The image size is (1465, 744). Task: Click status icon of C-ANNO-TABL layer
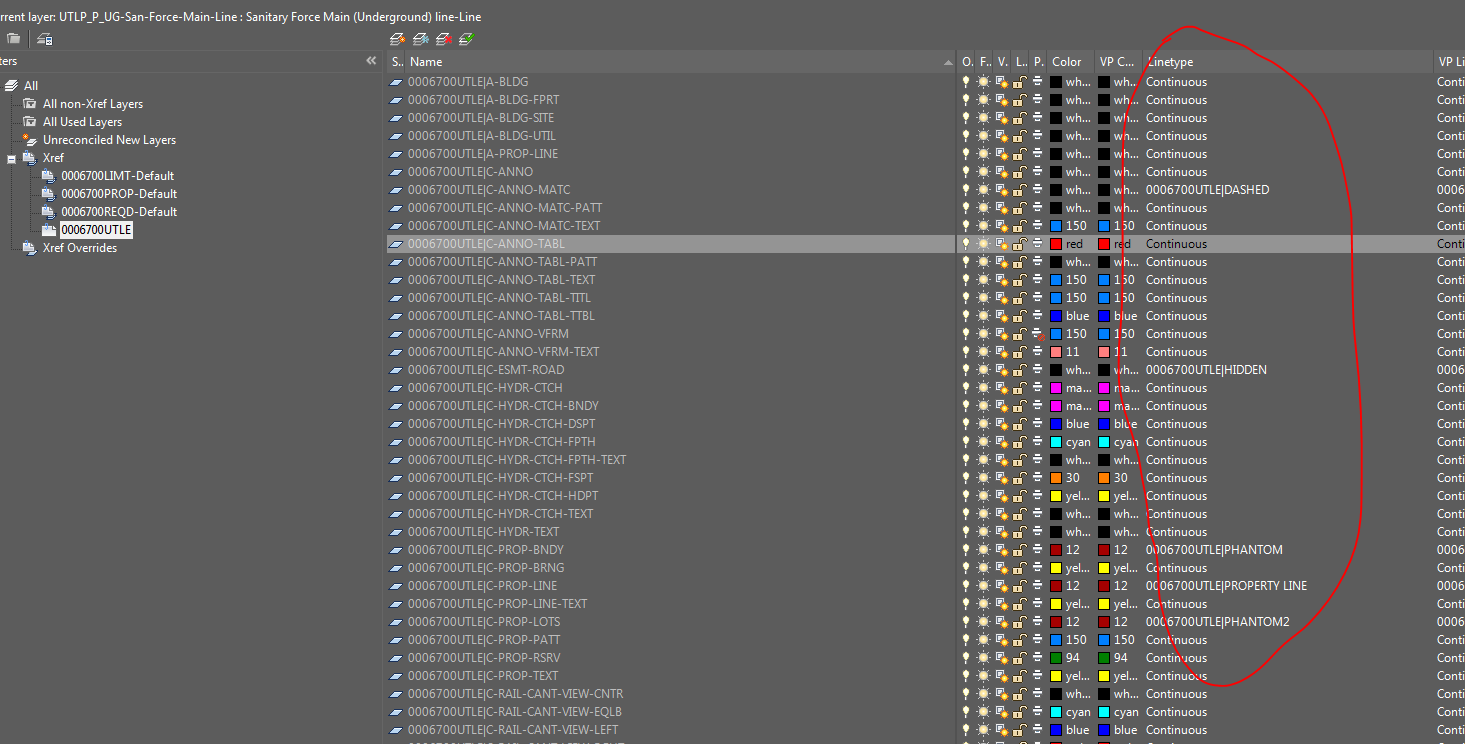click(397, 244)
